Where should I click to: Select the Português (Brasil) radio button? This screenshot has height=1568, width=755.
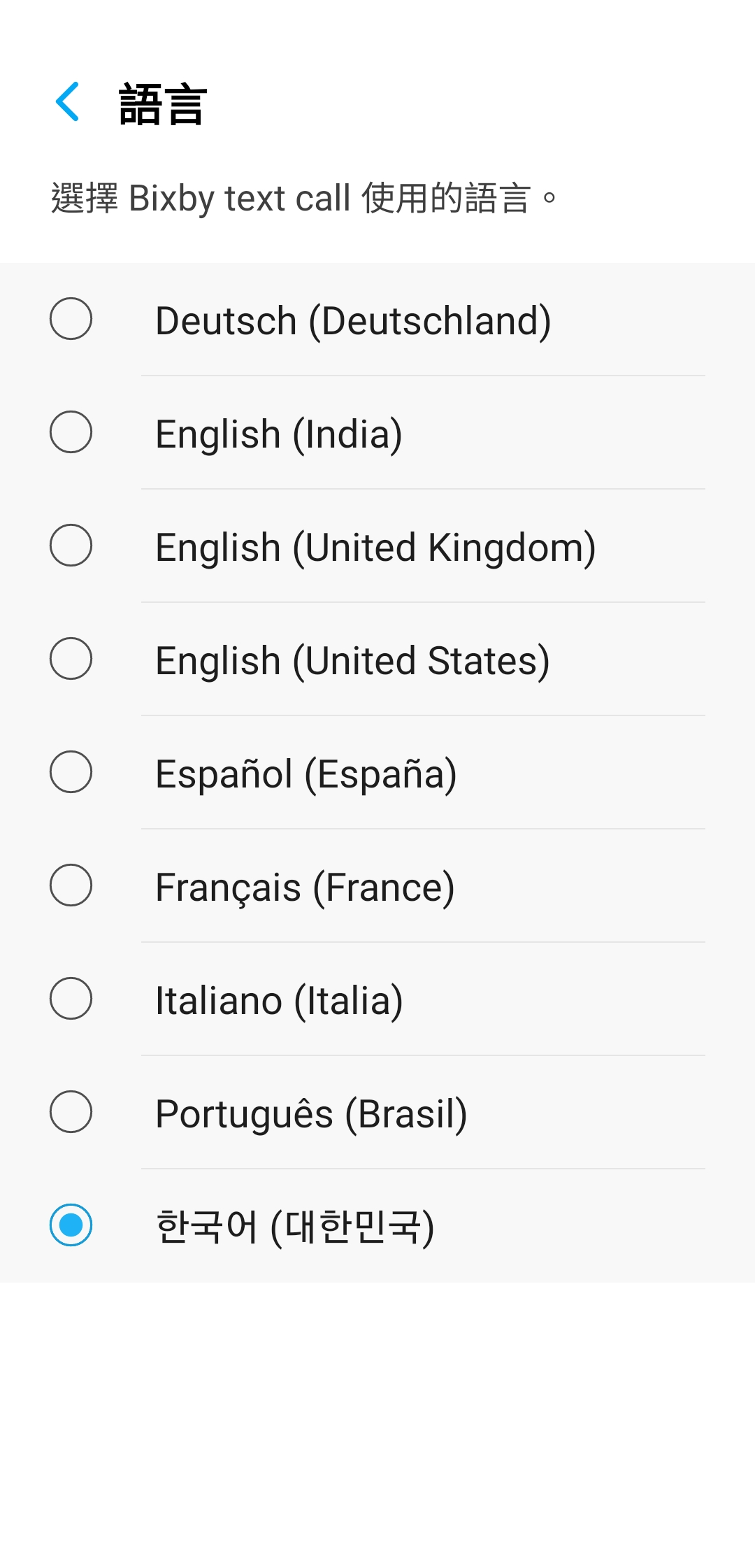71,1112
